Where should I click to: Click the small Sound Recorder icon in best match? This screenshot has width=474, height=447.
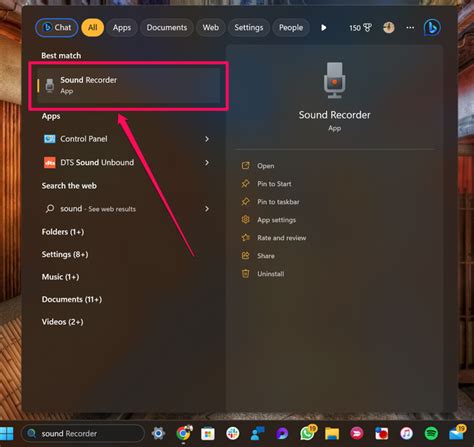[50, 86]
